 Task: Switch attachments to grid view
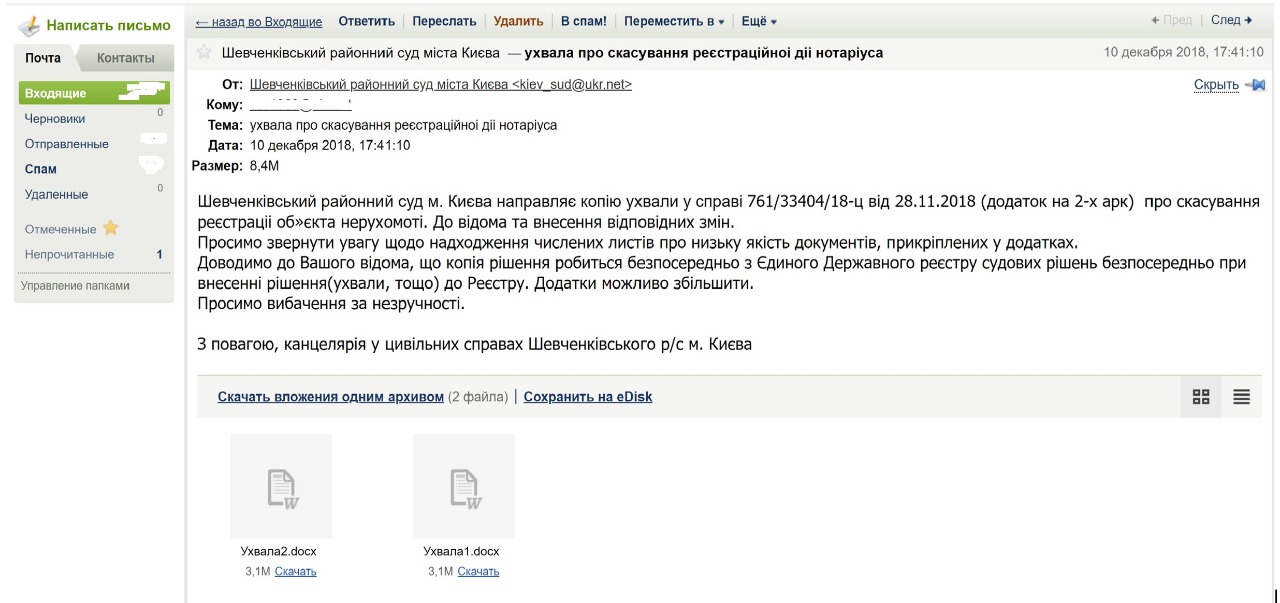tap(1201, 397)
